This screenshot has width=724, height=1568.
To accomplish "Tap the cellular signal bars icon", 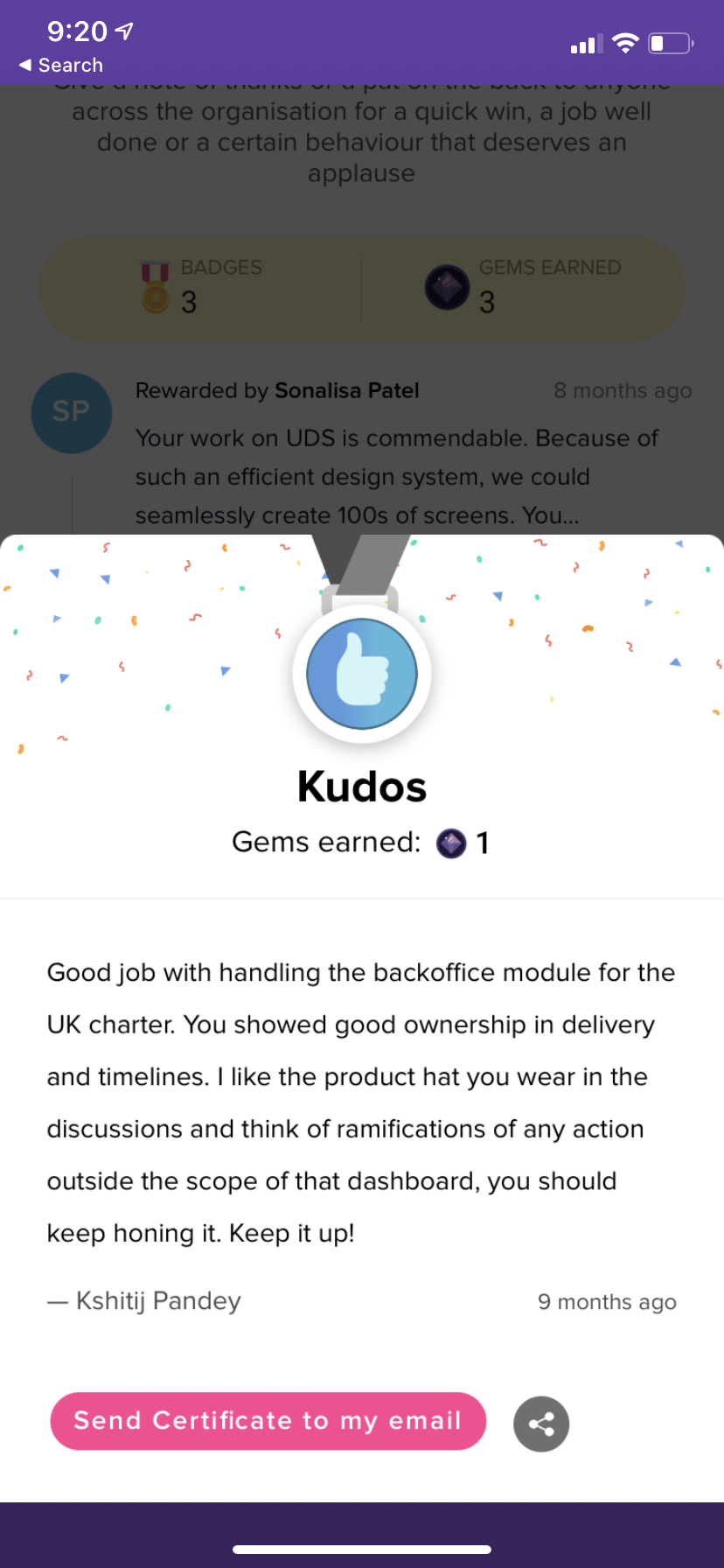I will [587, 44].
